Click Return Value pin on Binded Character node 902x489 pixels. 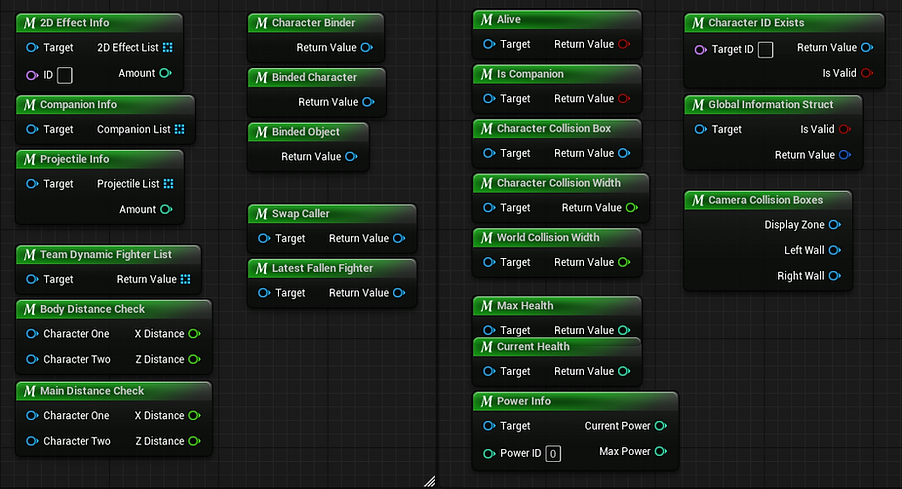tap(368, 102)
